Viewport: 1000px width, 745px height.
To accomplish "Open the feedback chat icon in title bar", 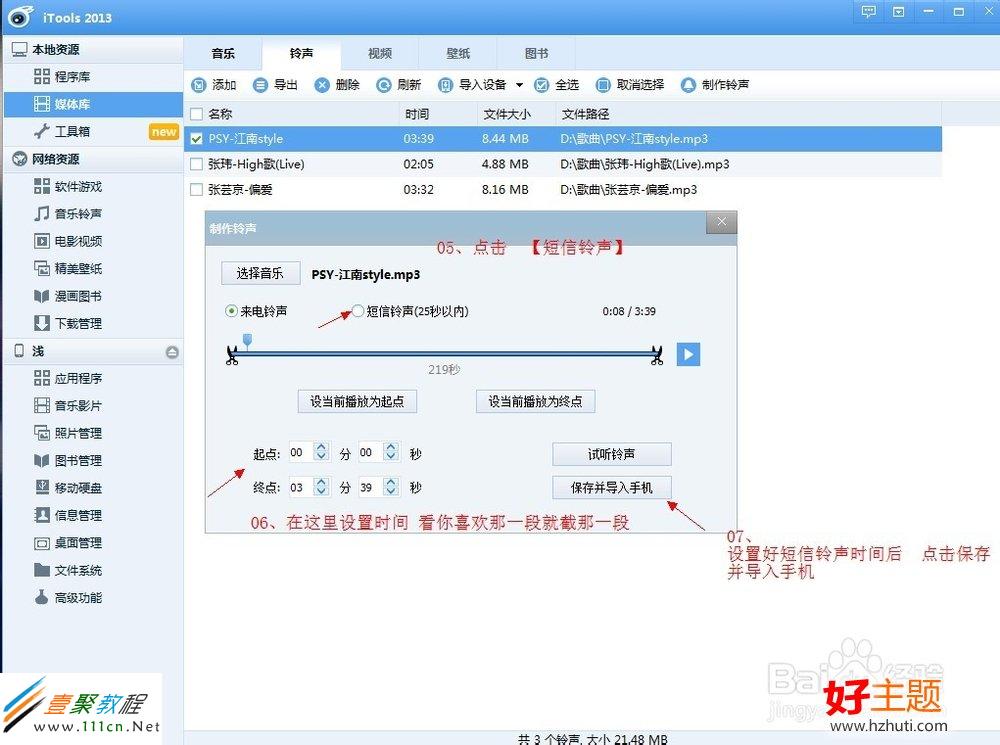I will pyautogui.click(x=869, y=11).
